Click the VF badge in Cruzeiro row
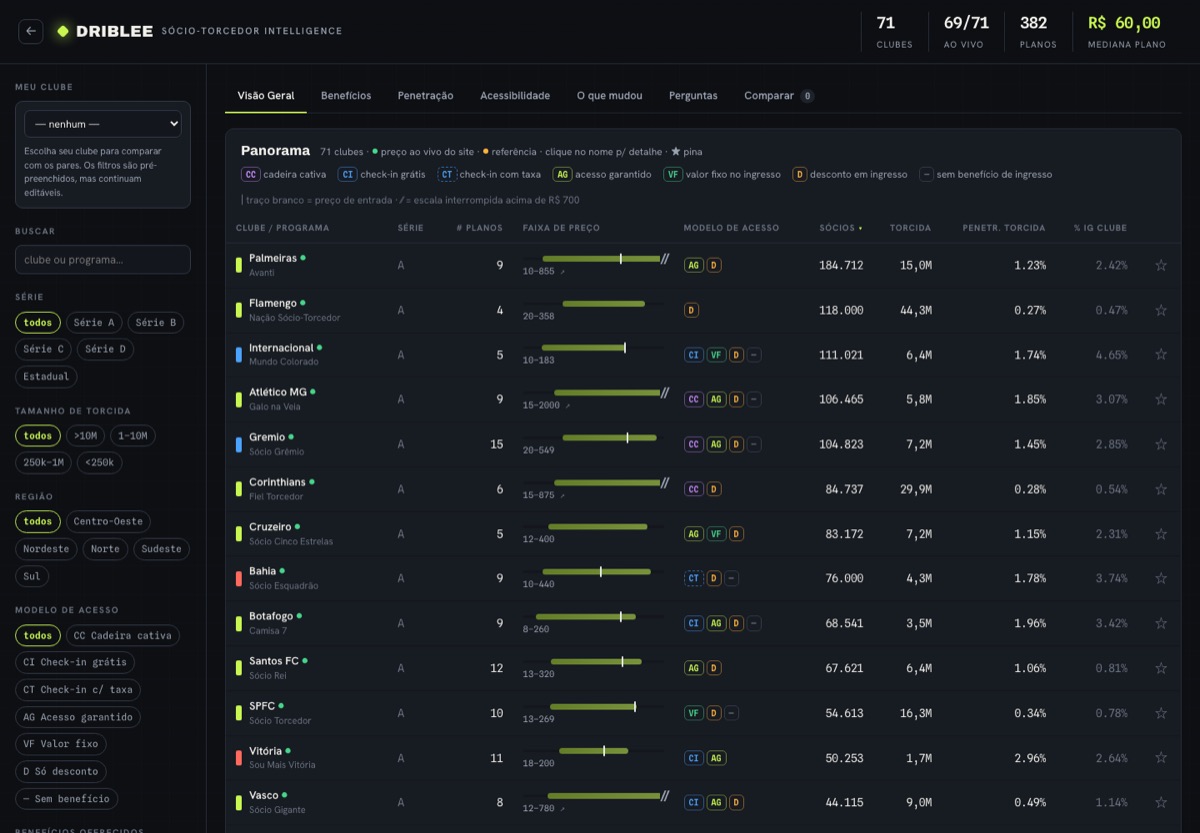This screenshot has height=833, width=1200. [x=716, y=534]
